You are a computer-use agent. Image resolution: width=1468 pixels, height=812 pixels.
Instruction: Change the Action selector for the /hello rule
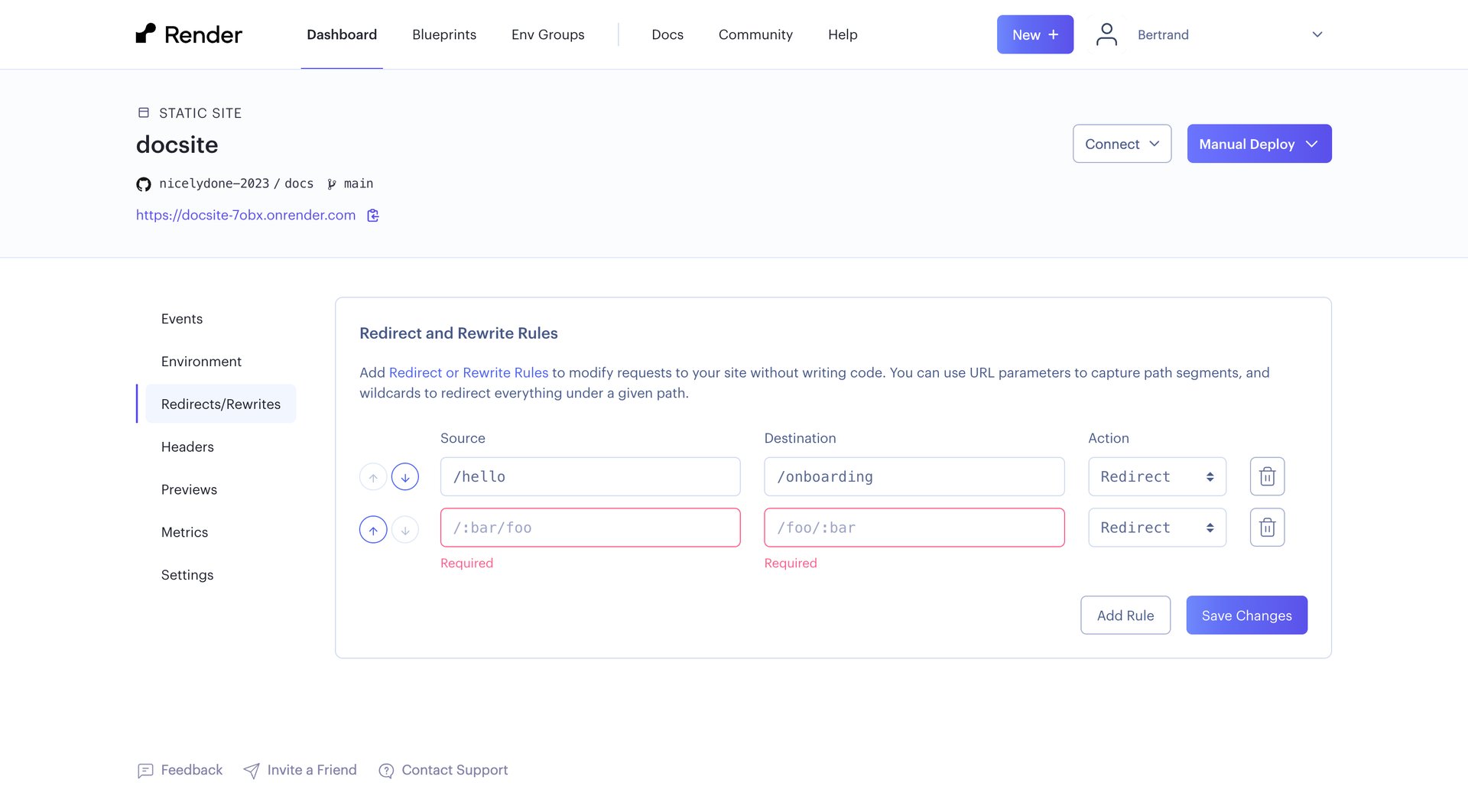point(1157,476)
